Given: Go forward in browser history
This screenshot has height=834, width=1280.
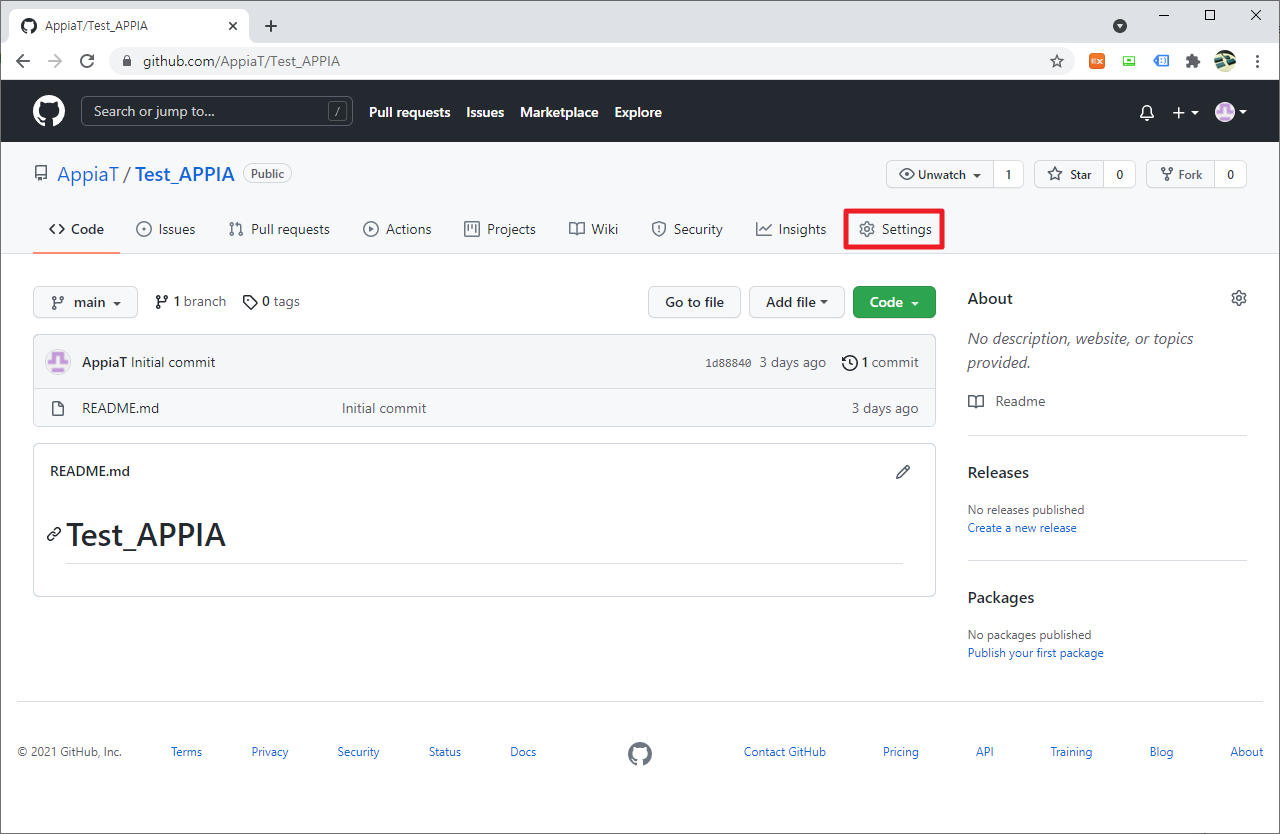Looking at the screenshot, I should coord(55,61).
